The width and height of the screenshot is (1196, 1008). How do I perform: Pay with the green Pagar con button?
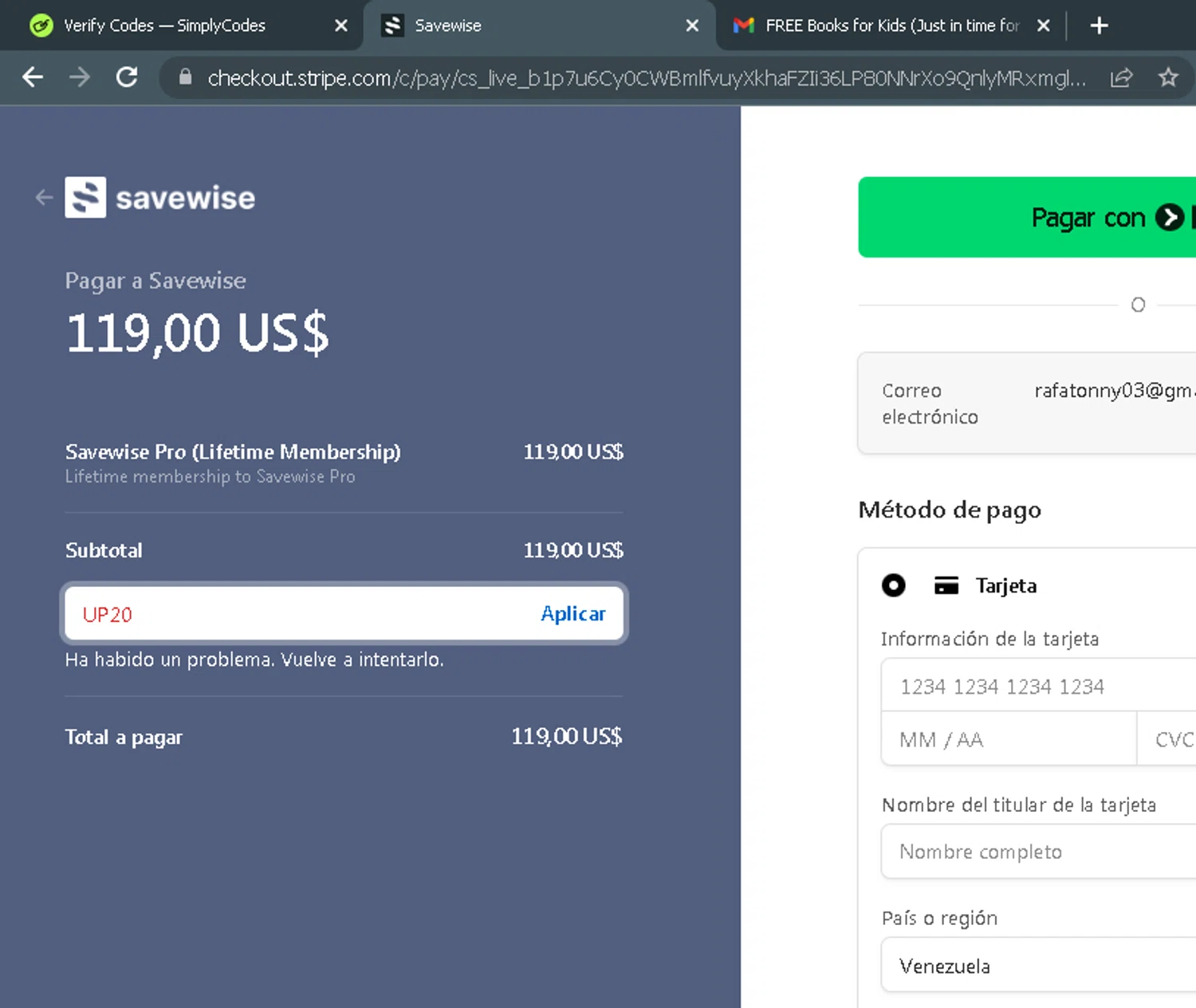pyautogui.click(x=1027, y=217)
